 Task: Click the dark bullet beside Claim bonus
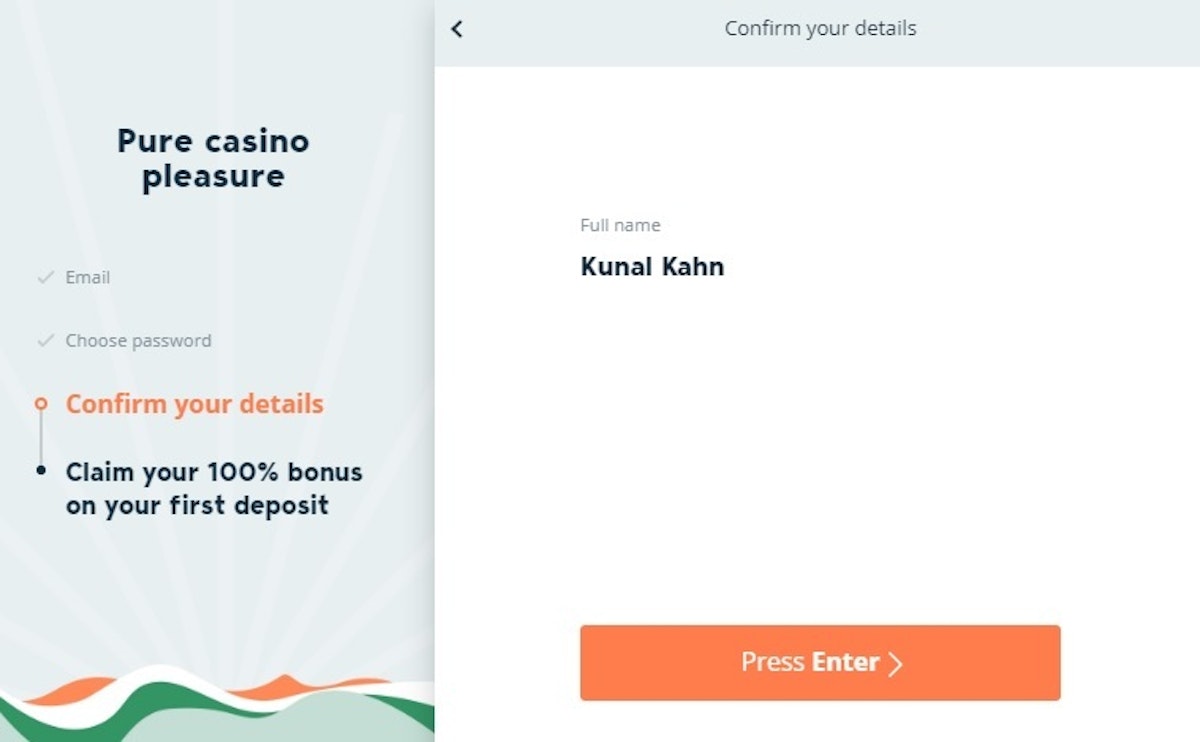click(x=41, y=469)
